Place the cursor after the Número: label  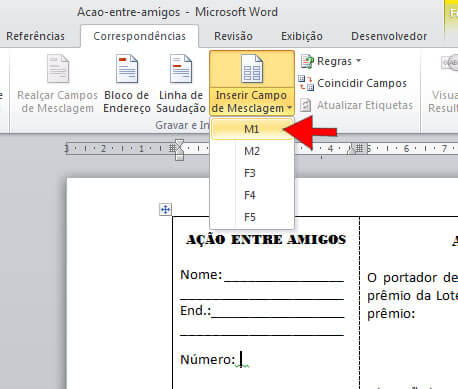pyautogui.click(x=241, y=359)
